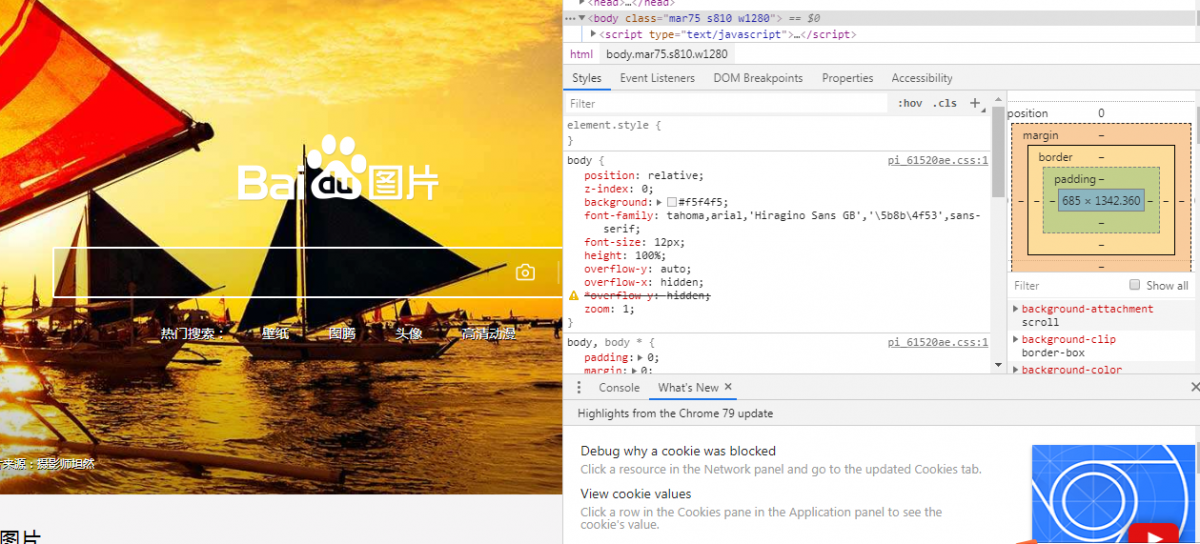
Task: Click the Baidu image search input box
Action: [280, 272]
